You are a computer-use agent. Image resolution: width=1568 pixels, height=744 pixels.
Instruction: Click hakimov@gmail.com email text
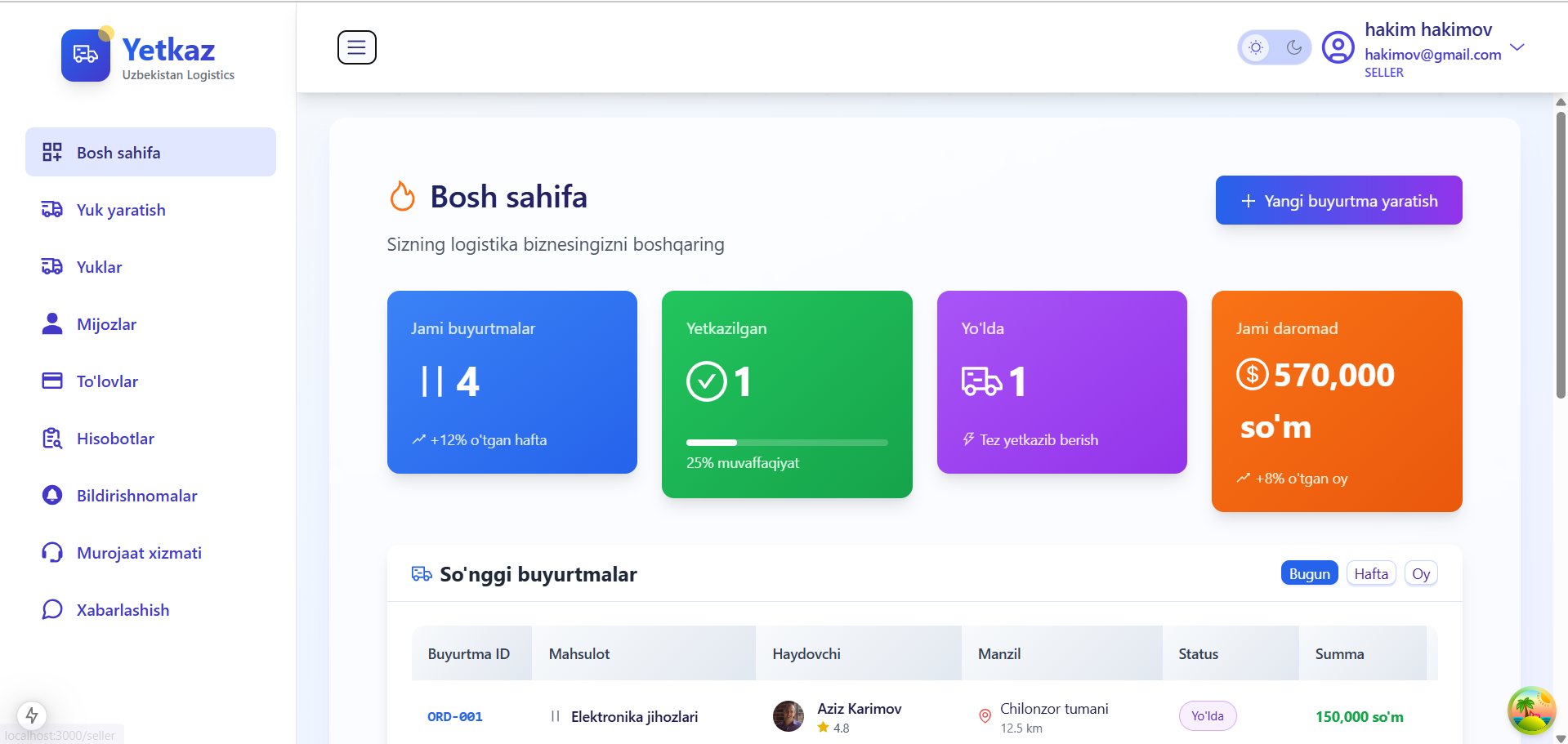coord(1433,54)
